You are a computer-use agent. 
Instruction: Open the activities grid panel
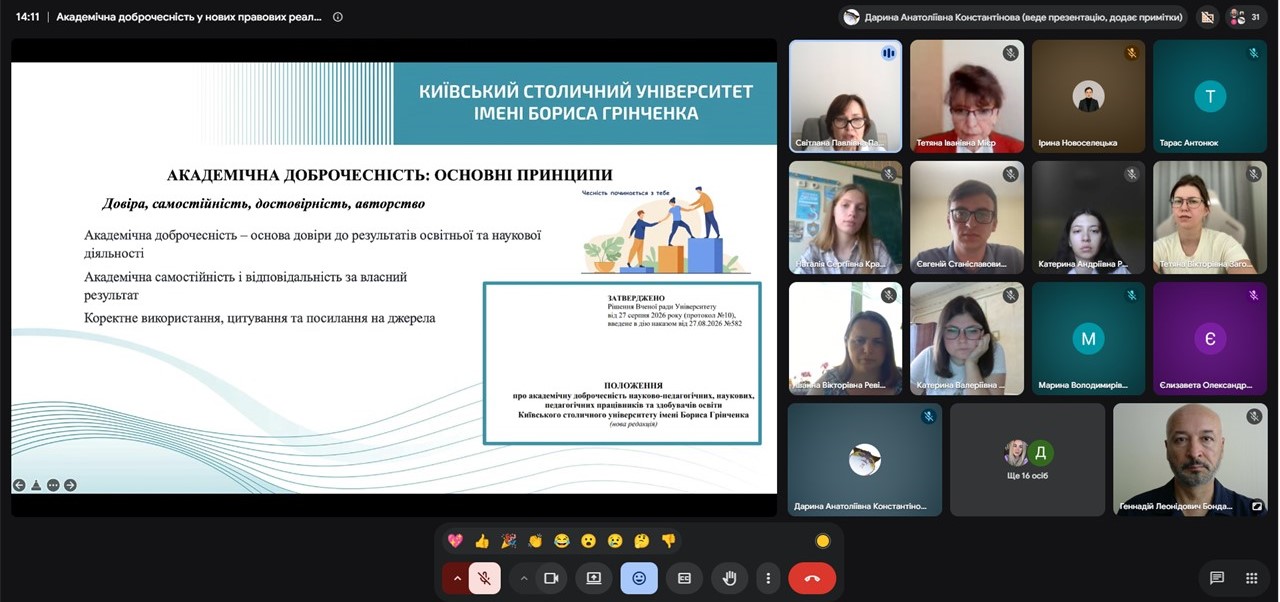(1251, 578)
